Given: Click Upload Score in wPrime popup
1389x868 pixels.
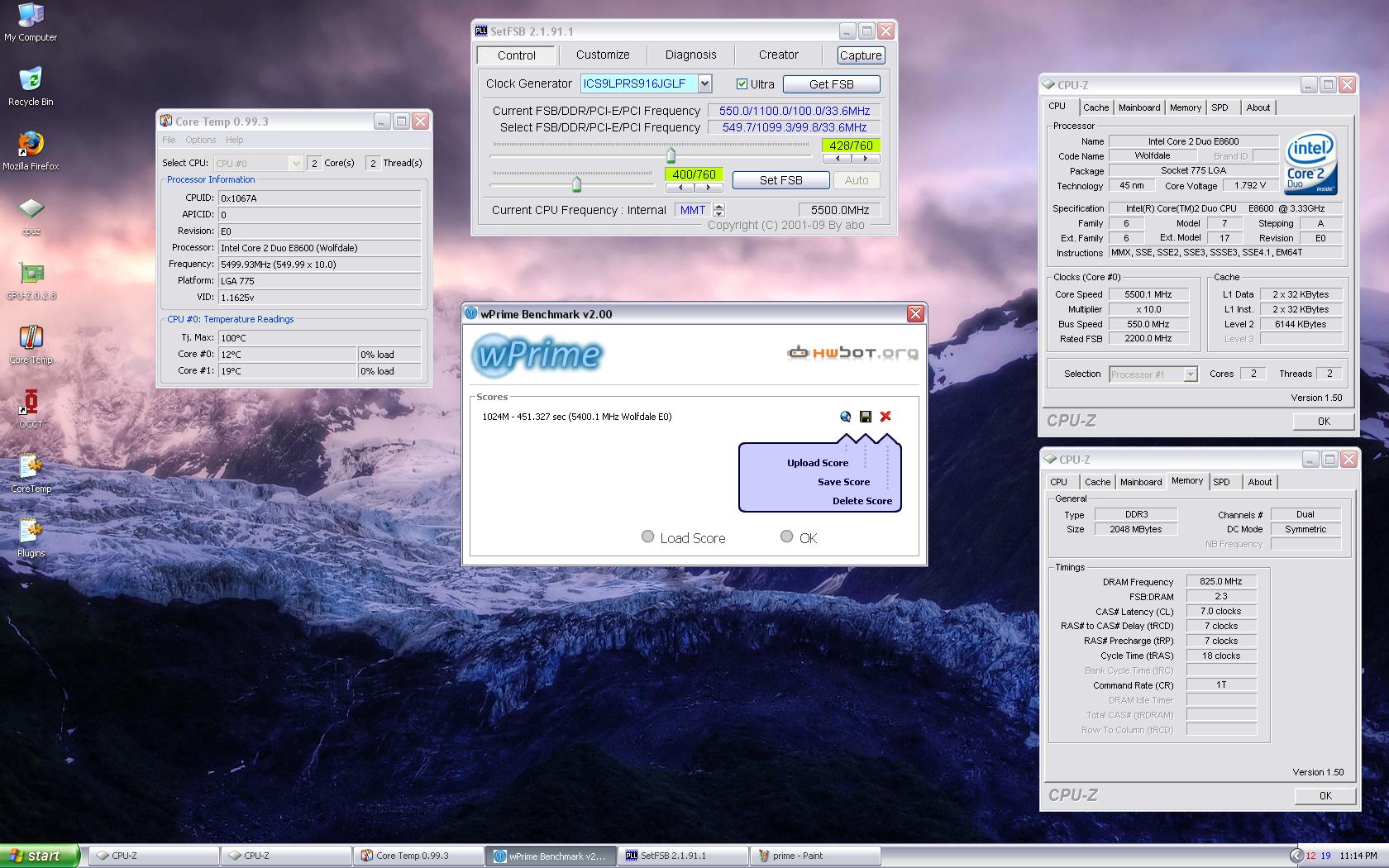Looking at the screenshot, I should click(817, 463).
